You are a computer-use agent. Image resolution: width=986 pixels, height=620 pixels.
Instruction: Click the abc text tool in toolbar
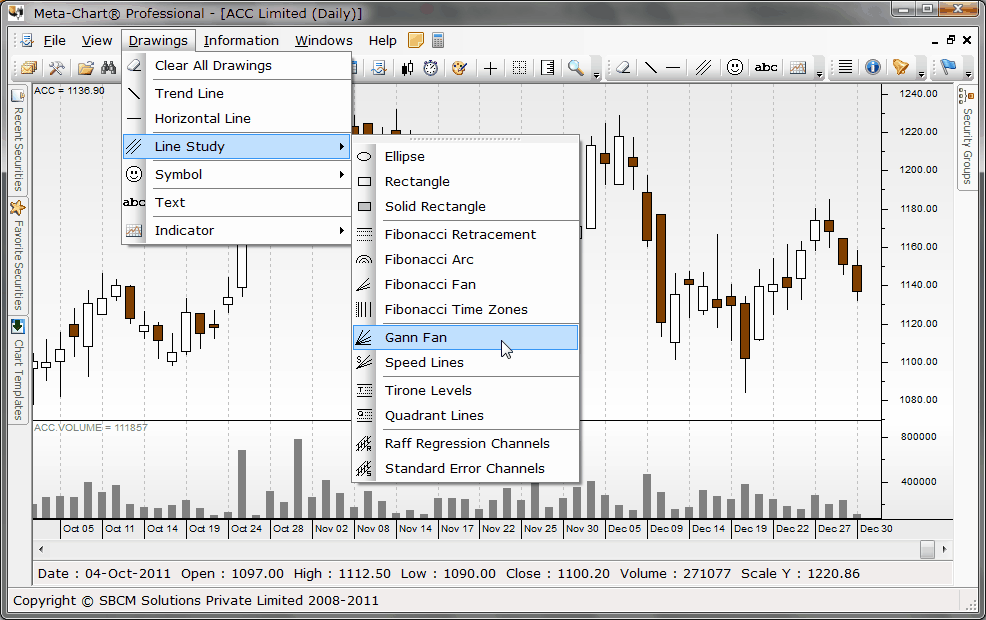pos(766,68)
